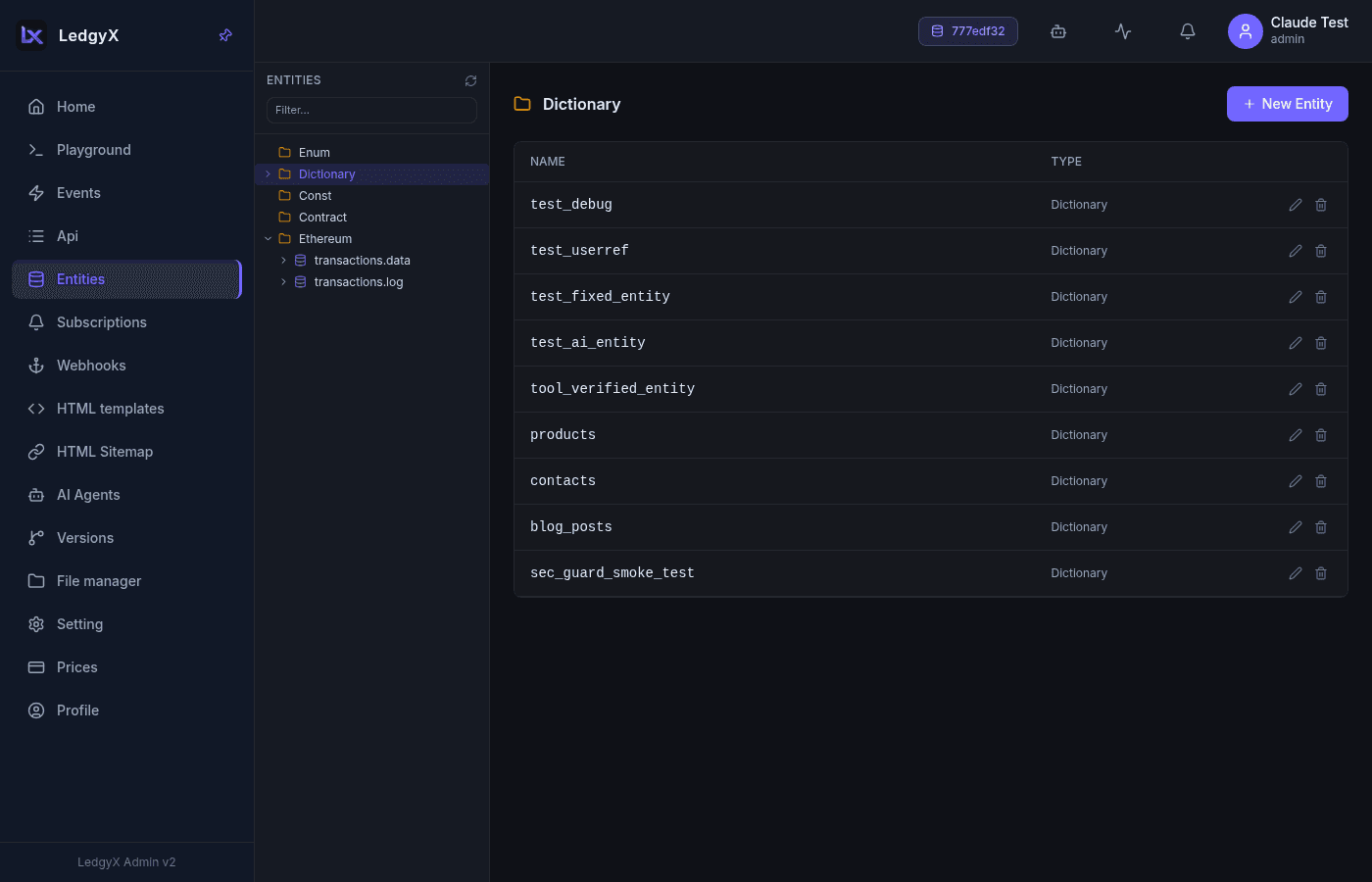Edit the contacts entity
Image resolution: width=1372 pixels, height=882 pixels.
coord(1296,481)
